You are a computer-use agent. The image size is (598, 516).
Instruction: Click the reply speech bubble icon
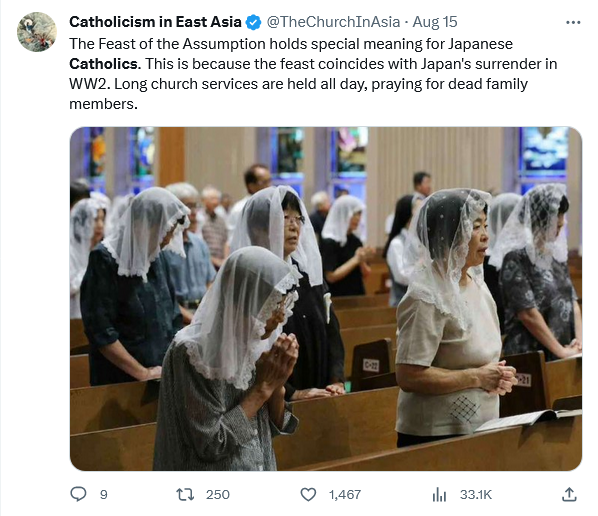[79, 494]
